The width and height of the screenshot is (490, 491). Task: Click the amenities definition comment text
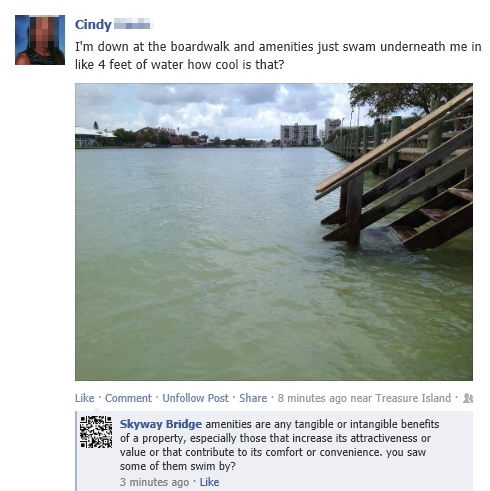279,445
